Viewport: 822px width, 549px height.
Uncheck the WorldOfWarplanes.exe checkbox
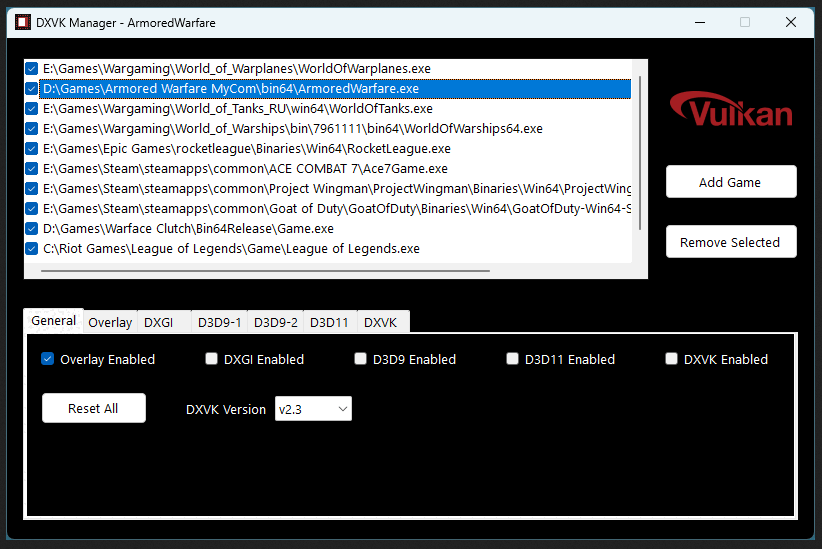click(x=31, y=69)
